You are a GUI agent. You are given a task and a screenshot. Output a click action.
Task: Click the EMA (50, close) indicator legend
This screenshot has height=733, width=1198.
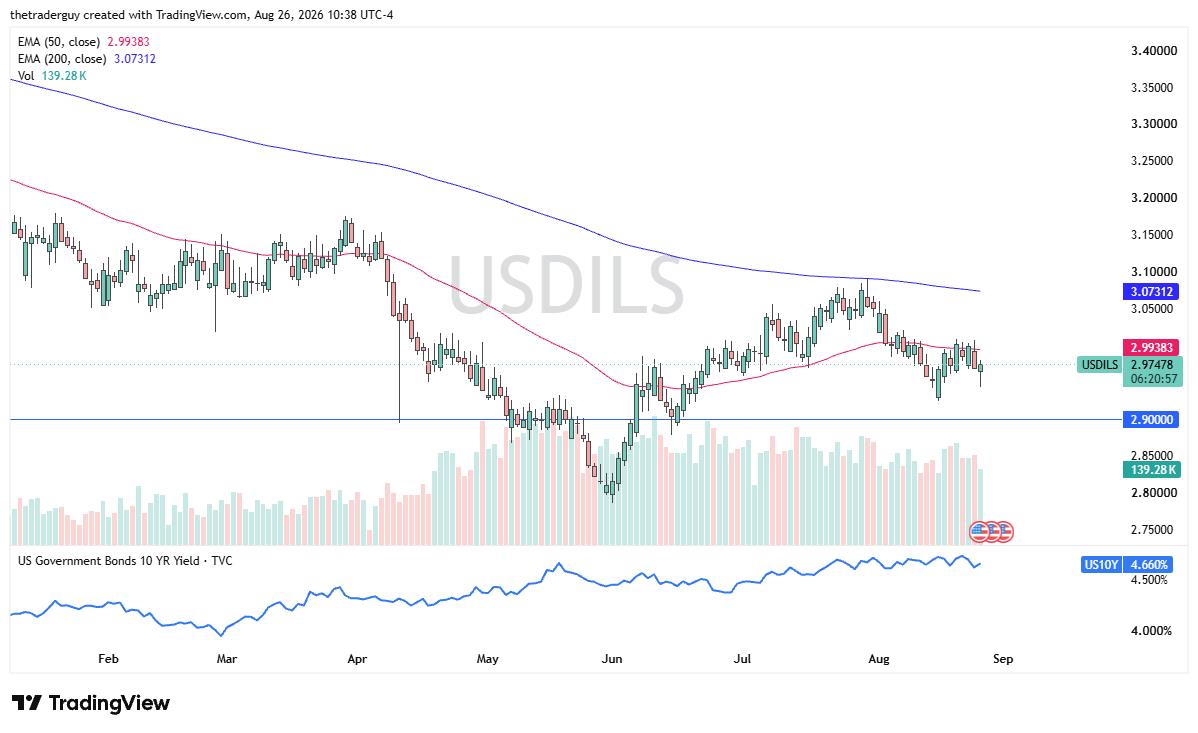83,43
